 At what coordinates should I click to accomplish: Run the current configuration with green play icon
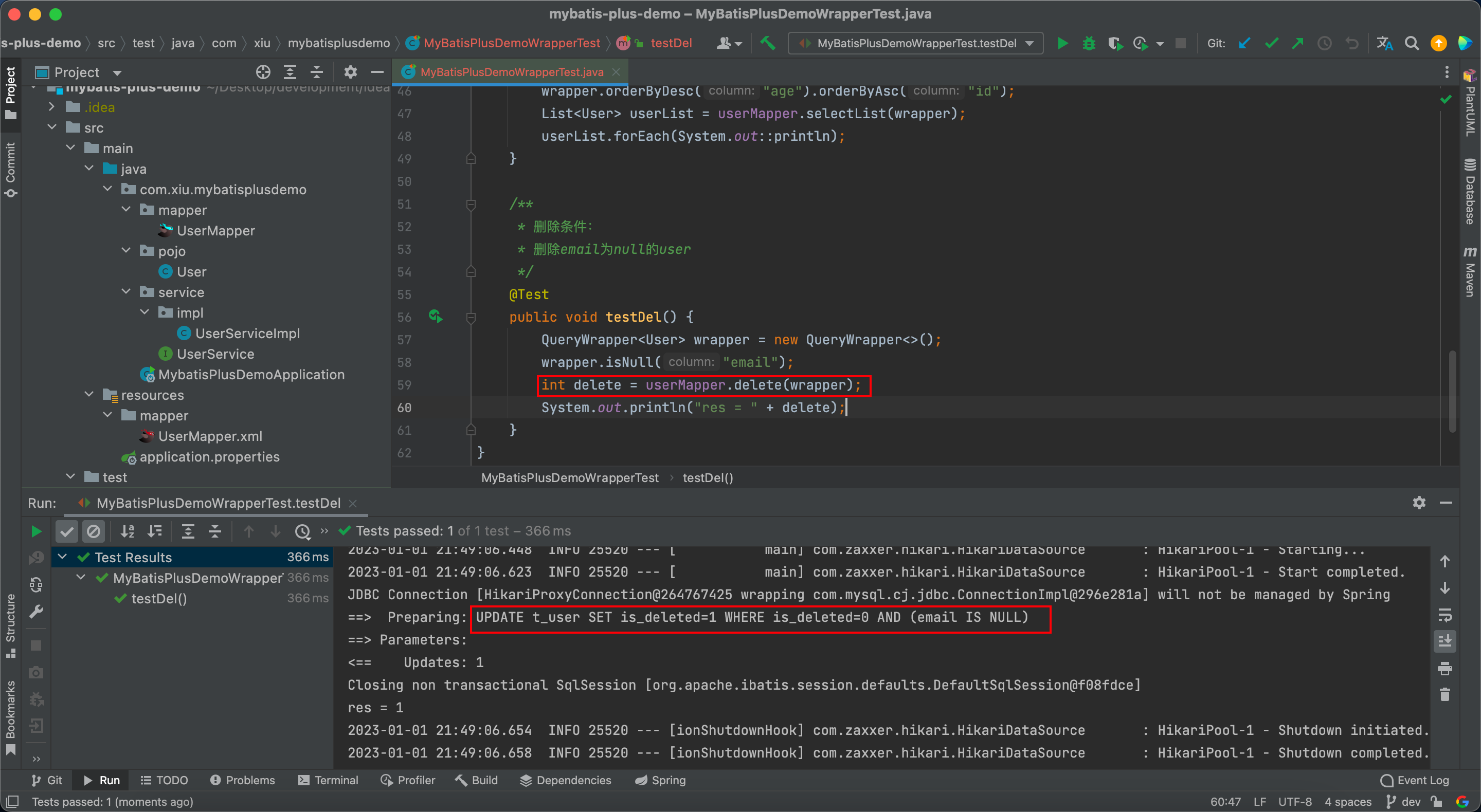(x=1062, y=43)
